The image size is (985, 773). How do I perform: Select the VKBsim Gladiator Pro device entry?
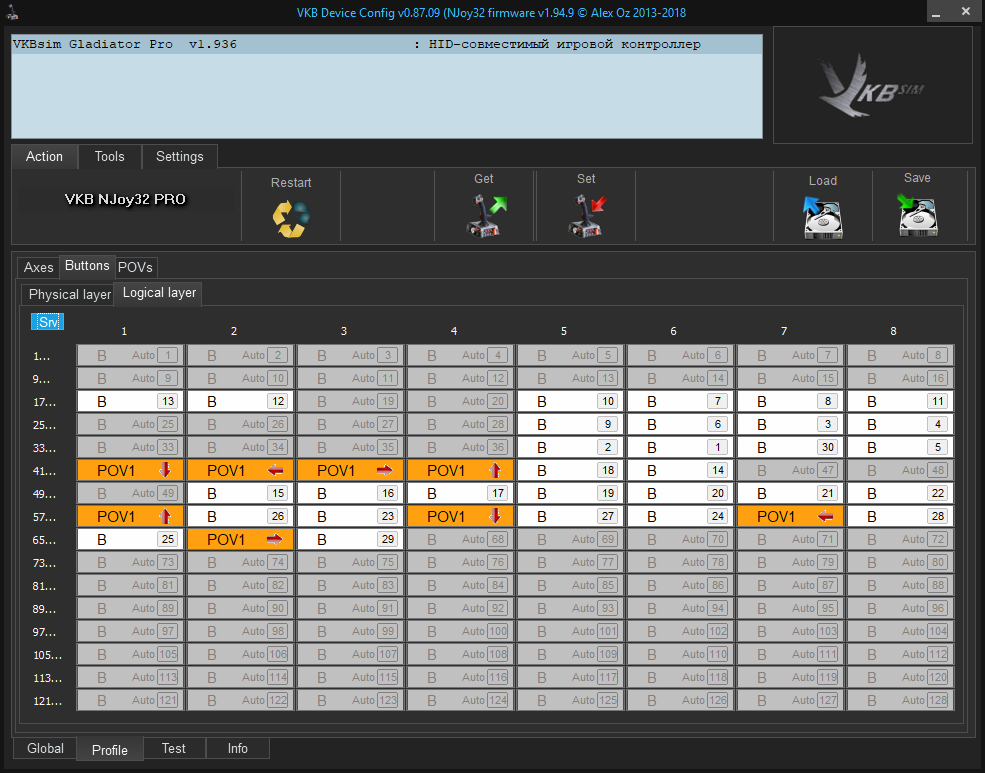click(387, 45)
